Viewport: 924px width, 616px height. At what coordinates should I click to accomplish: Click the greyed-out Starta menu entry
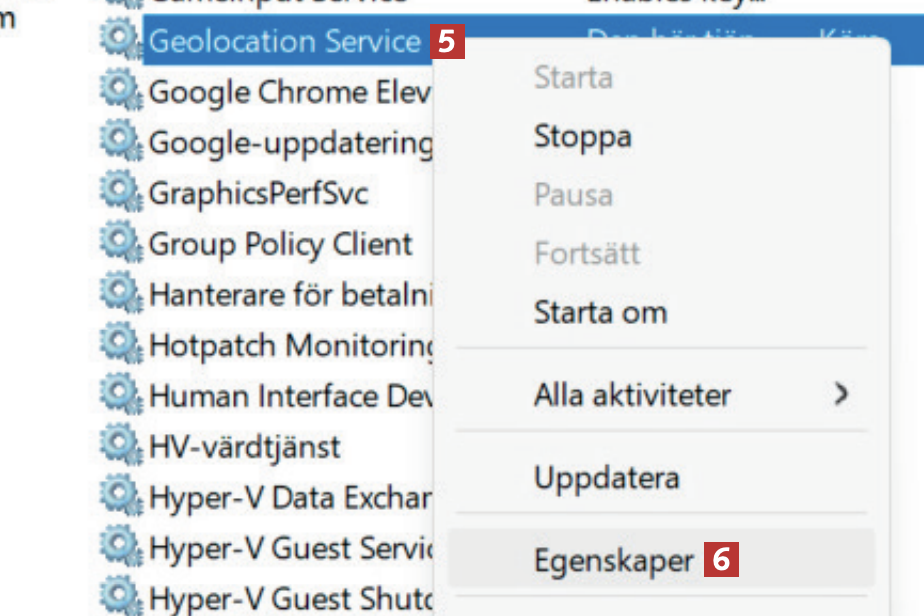(x=573, y=77)
